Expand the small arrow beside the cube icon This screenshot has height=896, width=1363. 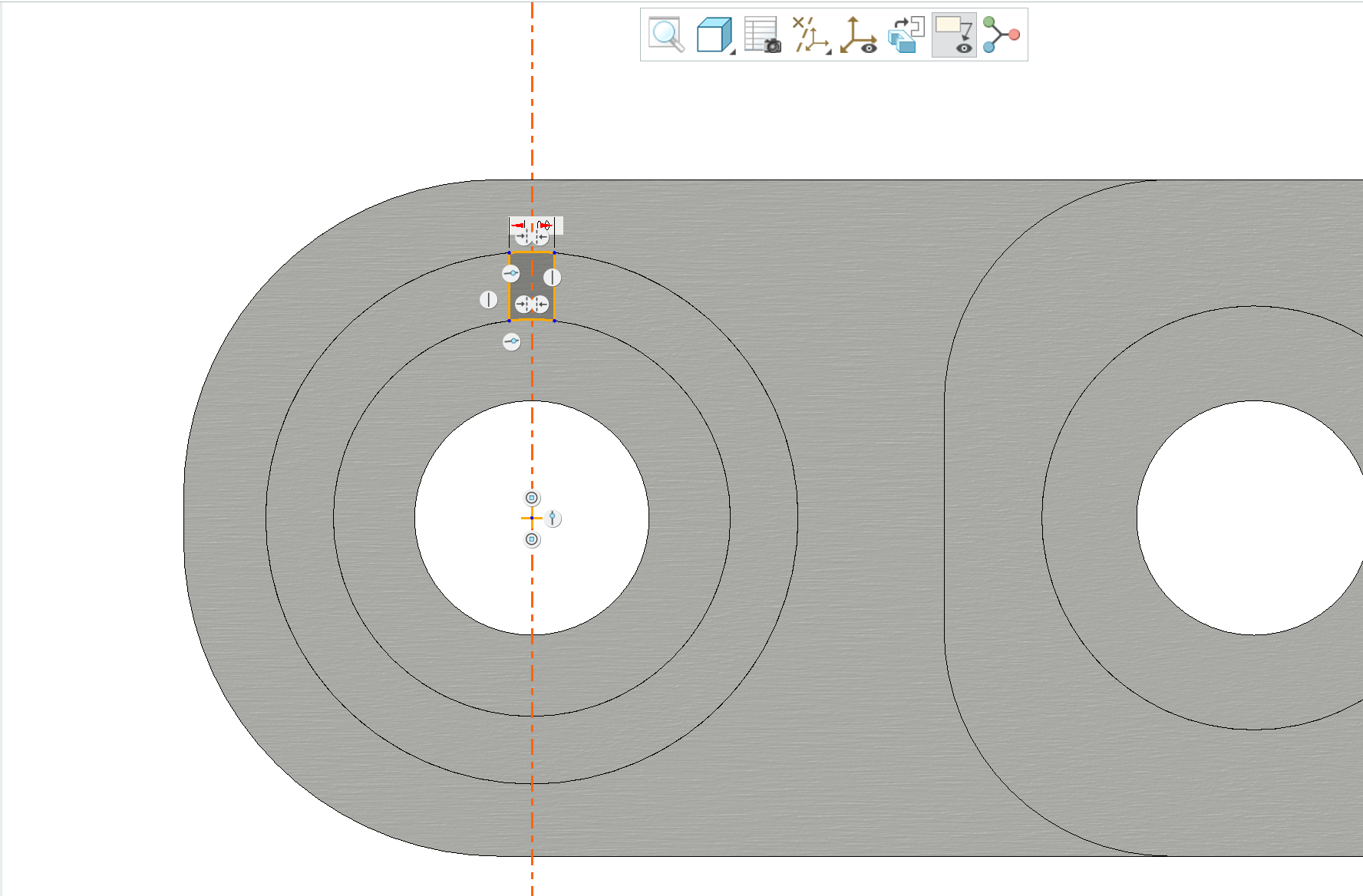732,51
